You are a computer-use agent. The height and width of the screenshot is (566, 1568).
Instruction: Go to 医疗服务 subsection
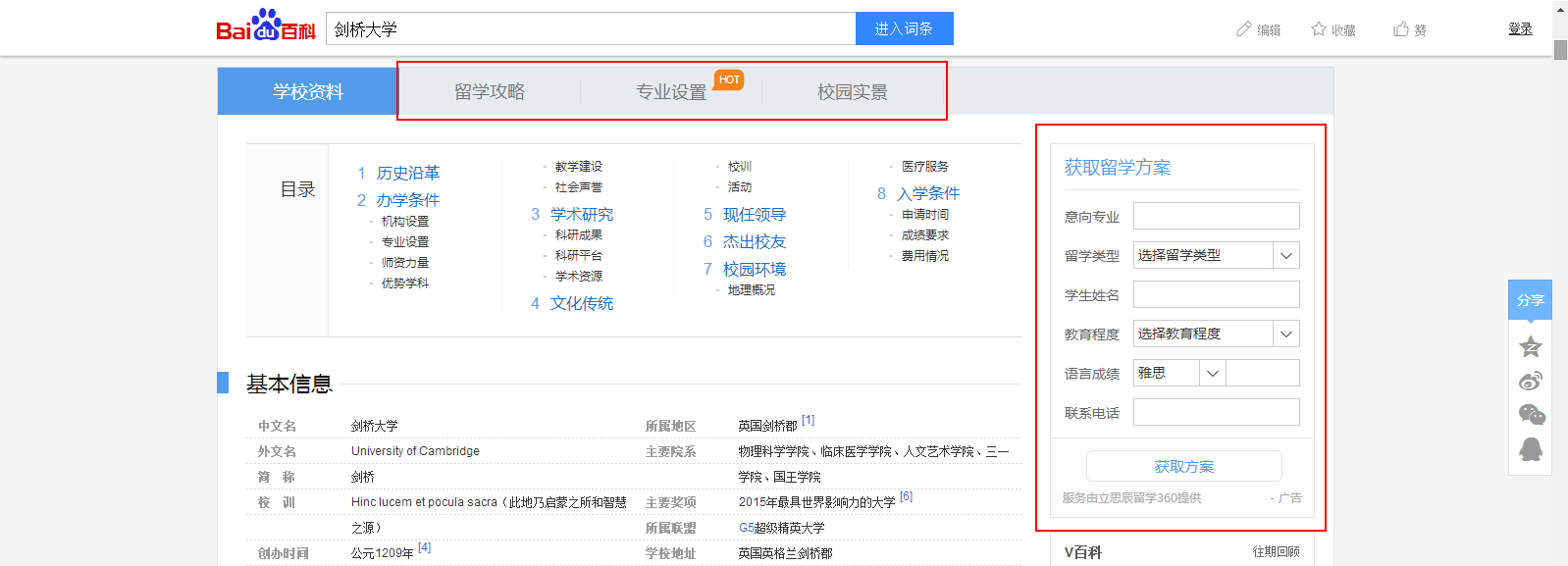tap(925, 167)
